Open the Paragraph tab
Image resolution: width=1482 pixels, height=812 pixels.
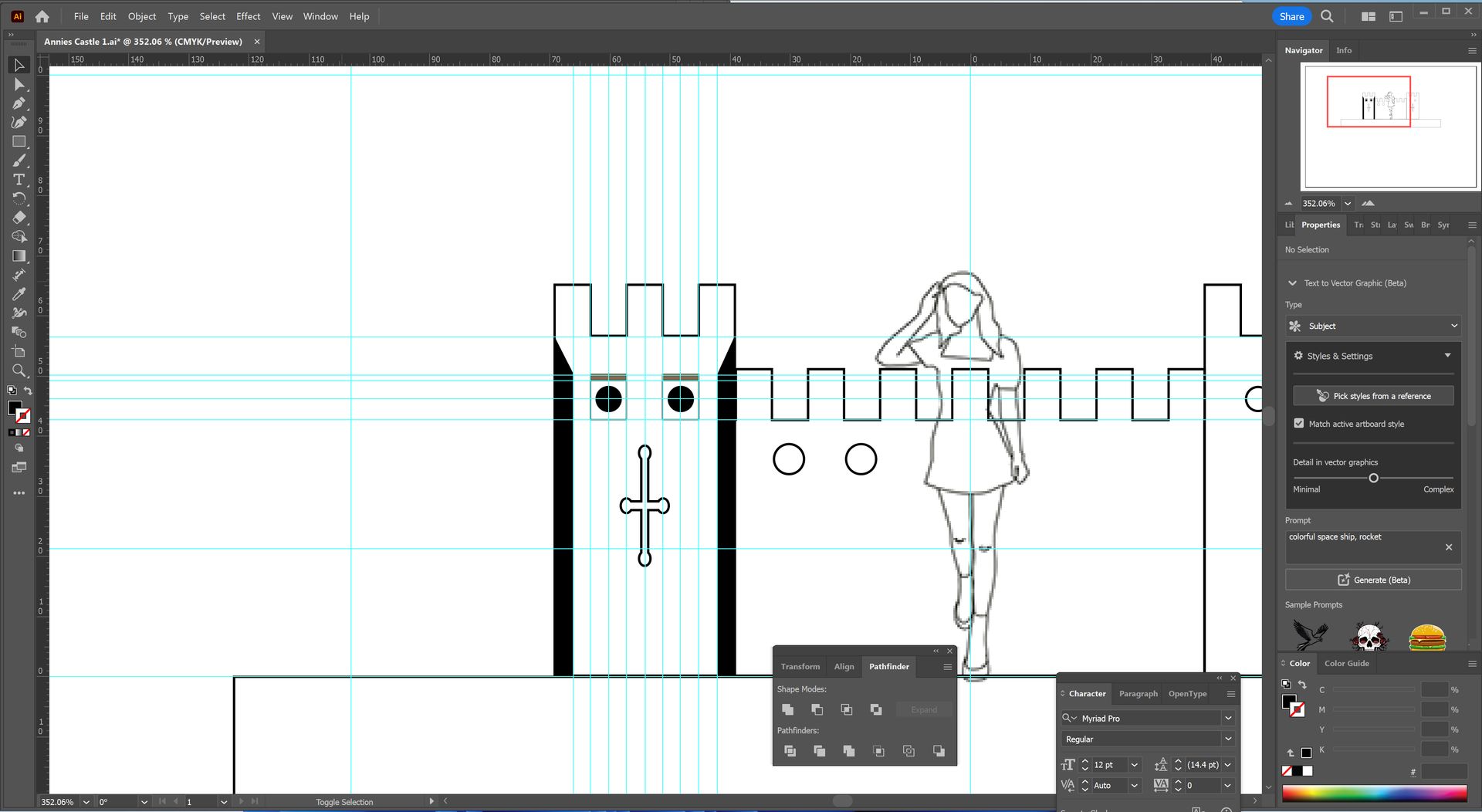click(1138, 694)
